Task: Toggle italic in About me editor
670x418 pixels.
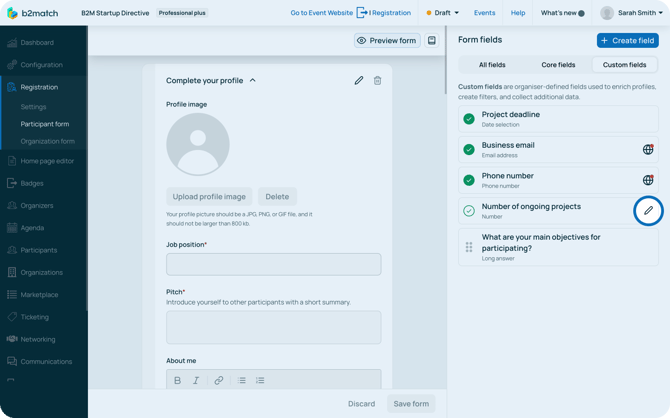Action: pos(196,380)
